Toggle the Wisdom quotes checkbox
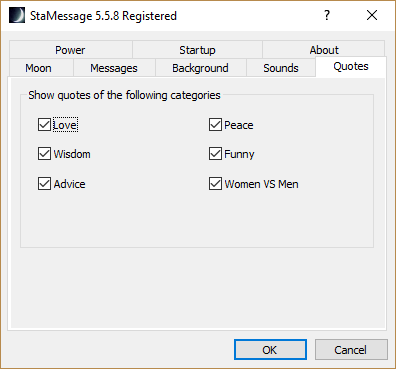This screenshot has width=396, height=369. click(44, 154)
